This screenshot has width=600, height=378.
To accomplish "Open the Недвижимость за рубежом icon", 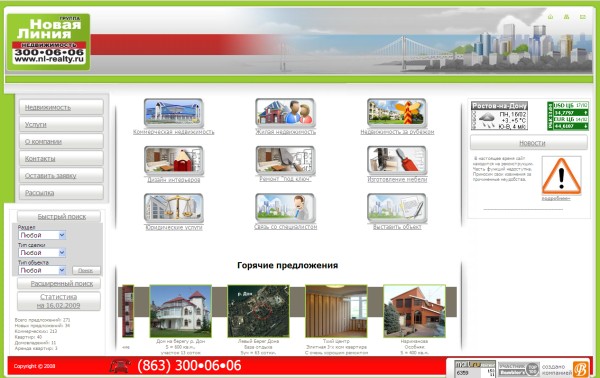I will (397, 113).
